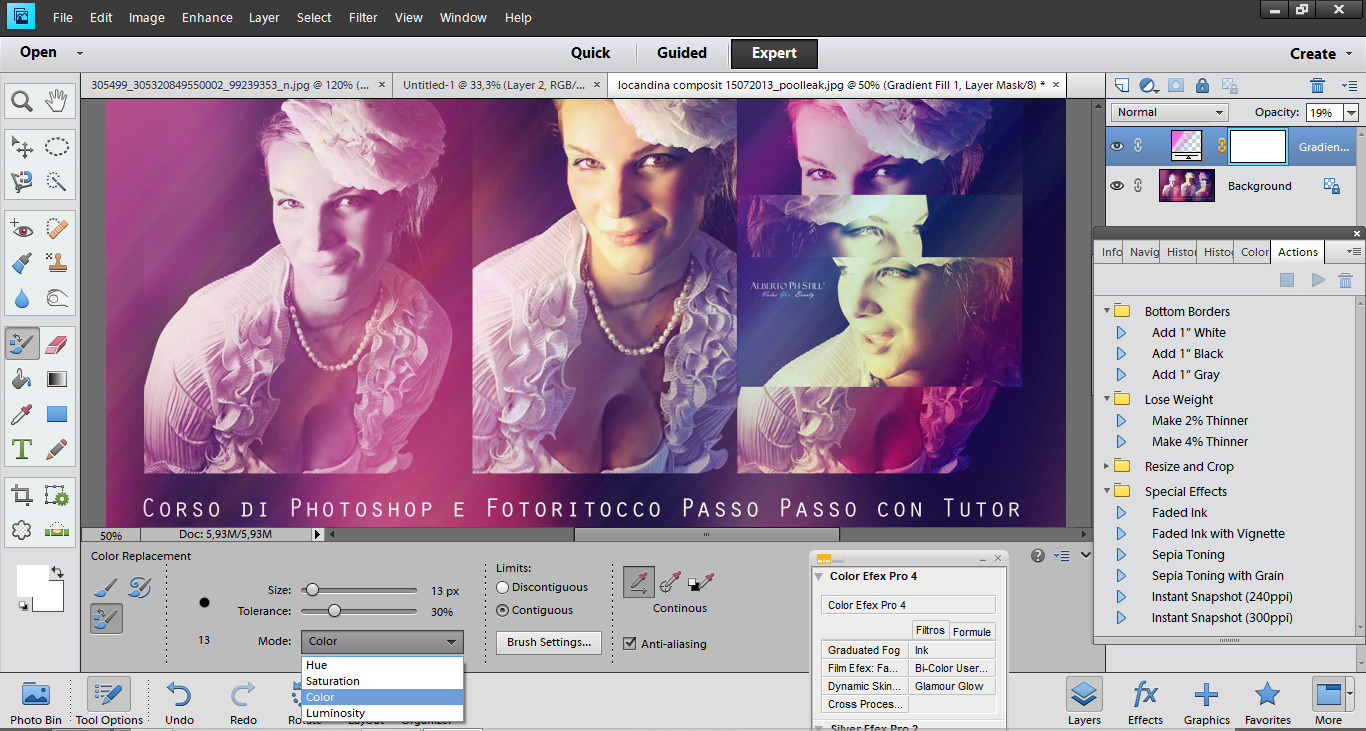Select the Cookie Cutter tool
The image size is (1366, 731).
click(22, 529)
